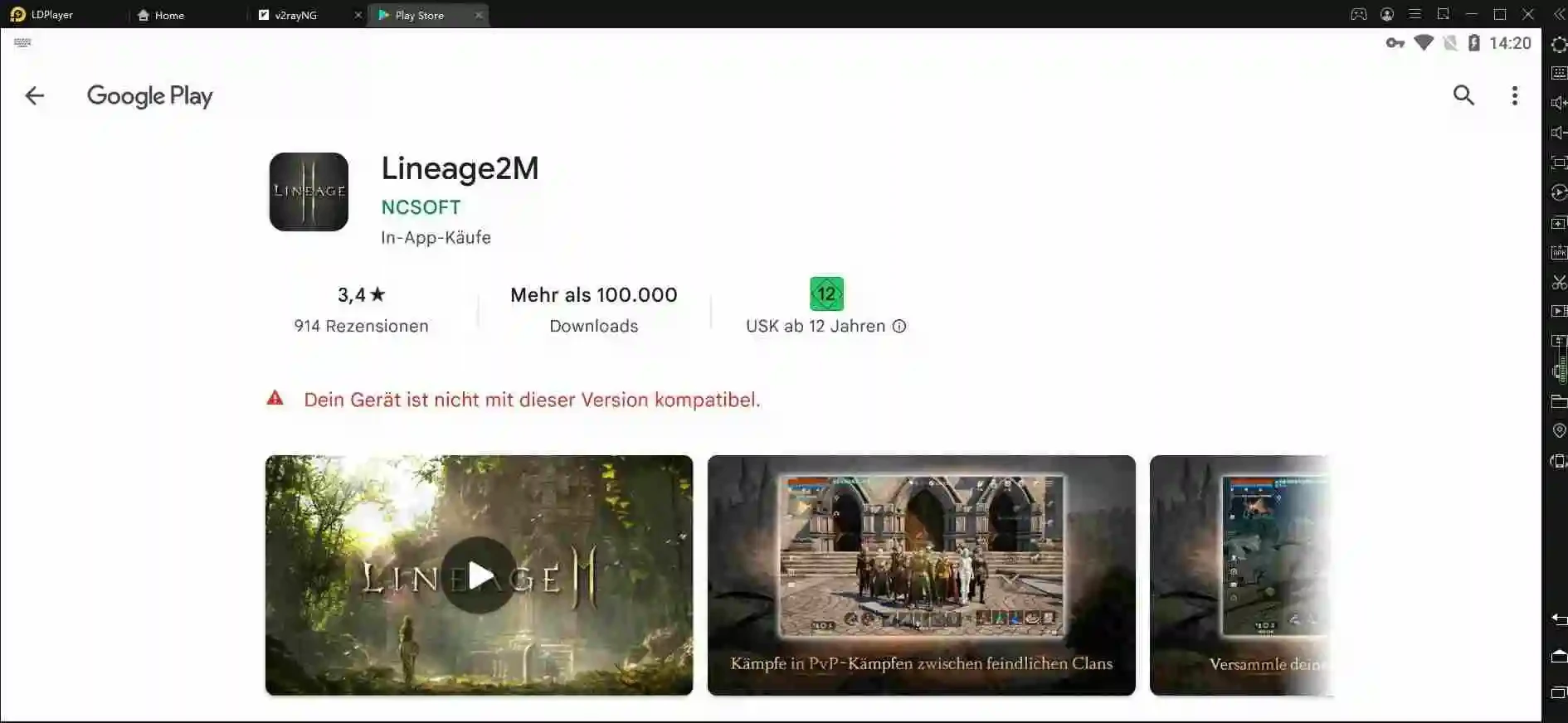Click the keyboard indicator in the status bar
1568x723 pixels.
pos(22,42)
